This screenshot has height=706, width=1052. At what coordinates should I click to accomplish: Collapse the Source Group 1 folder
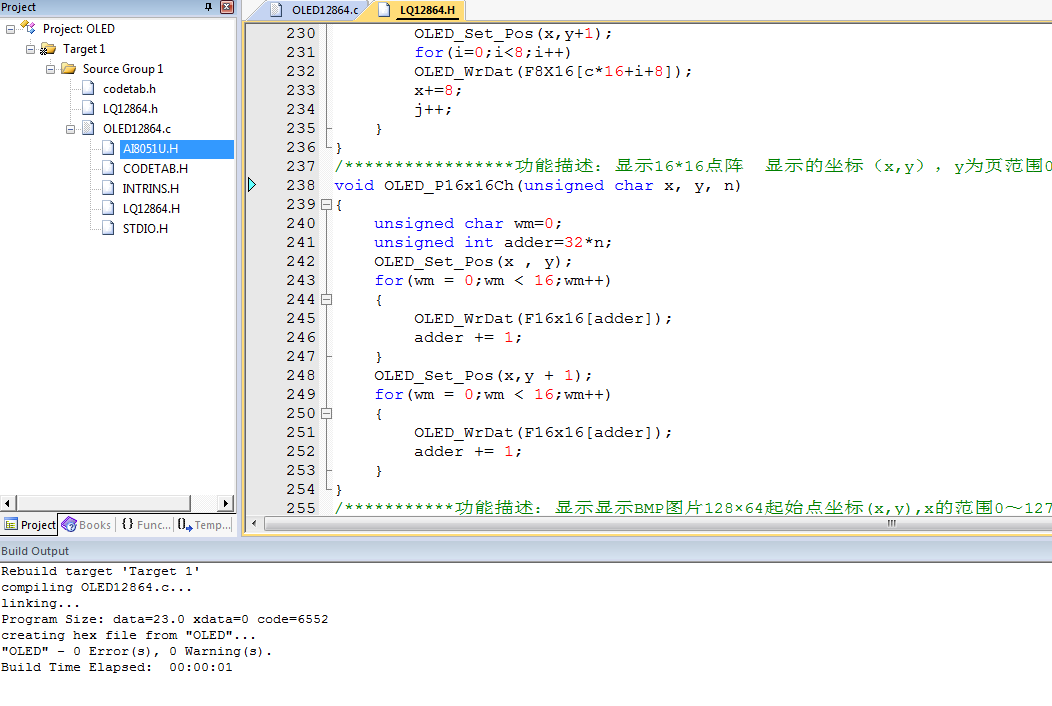[x=50, y=69]
